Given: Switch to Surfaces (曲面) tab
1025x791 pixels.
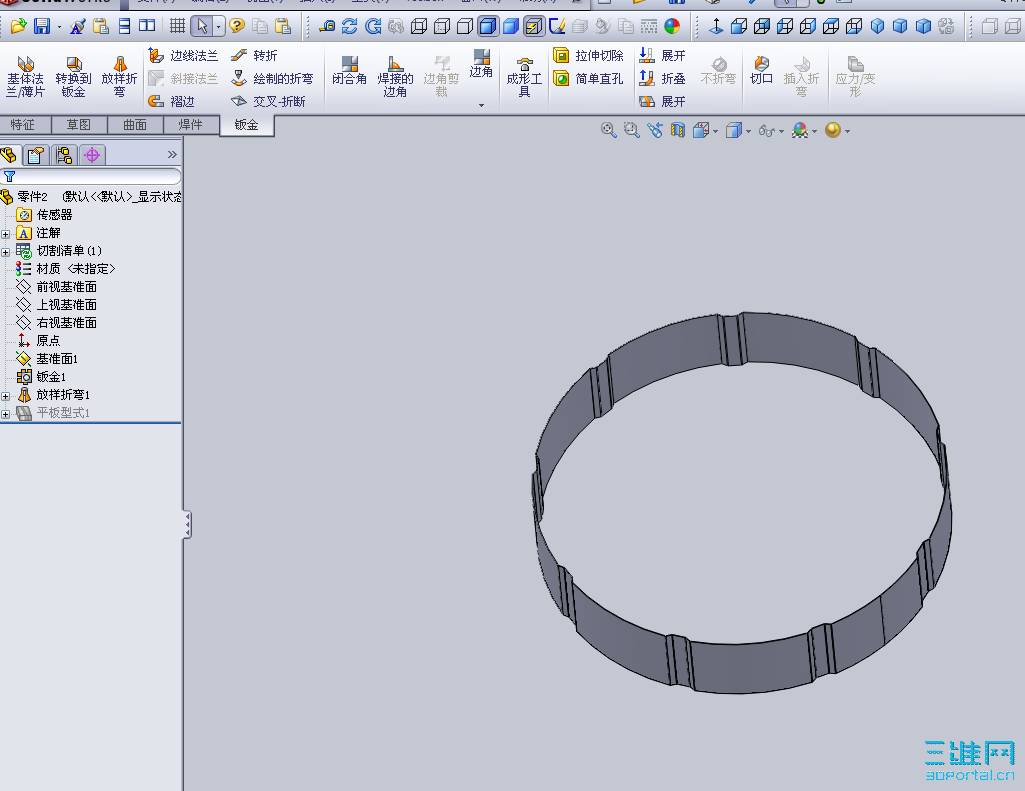Looking at the screenshot, I should 135,124.
